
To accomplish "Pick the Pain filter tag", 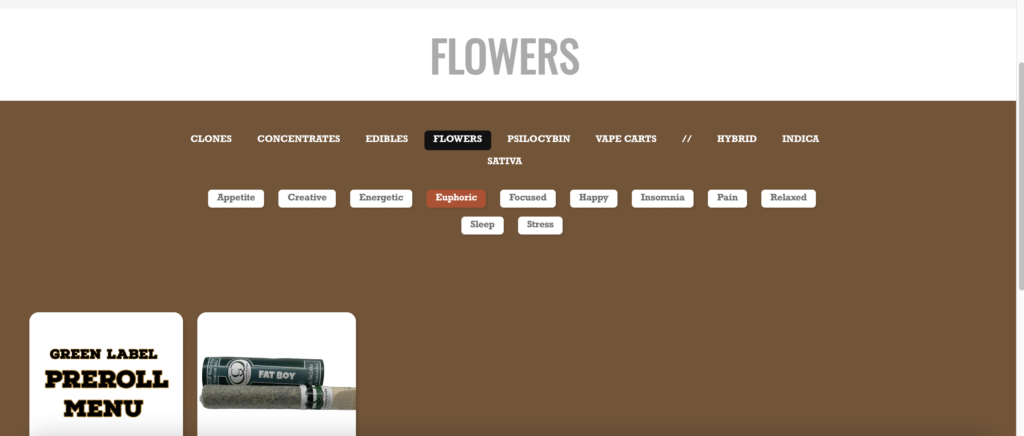I will pos(727,198).
